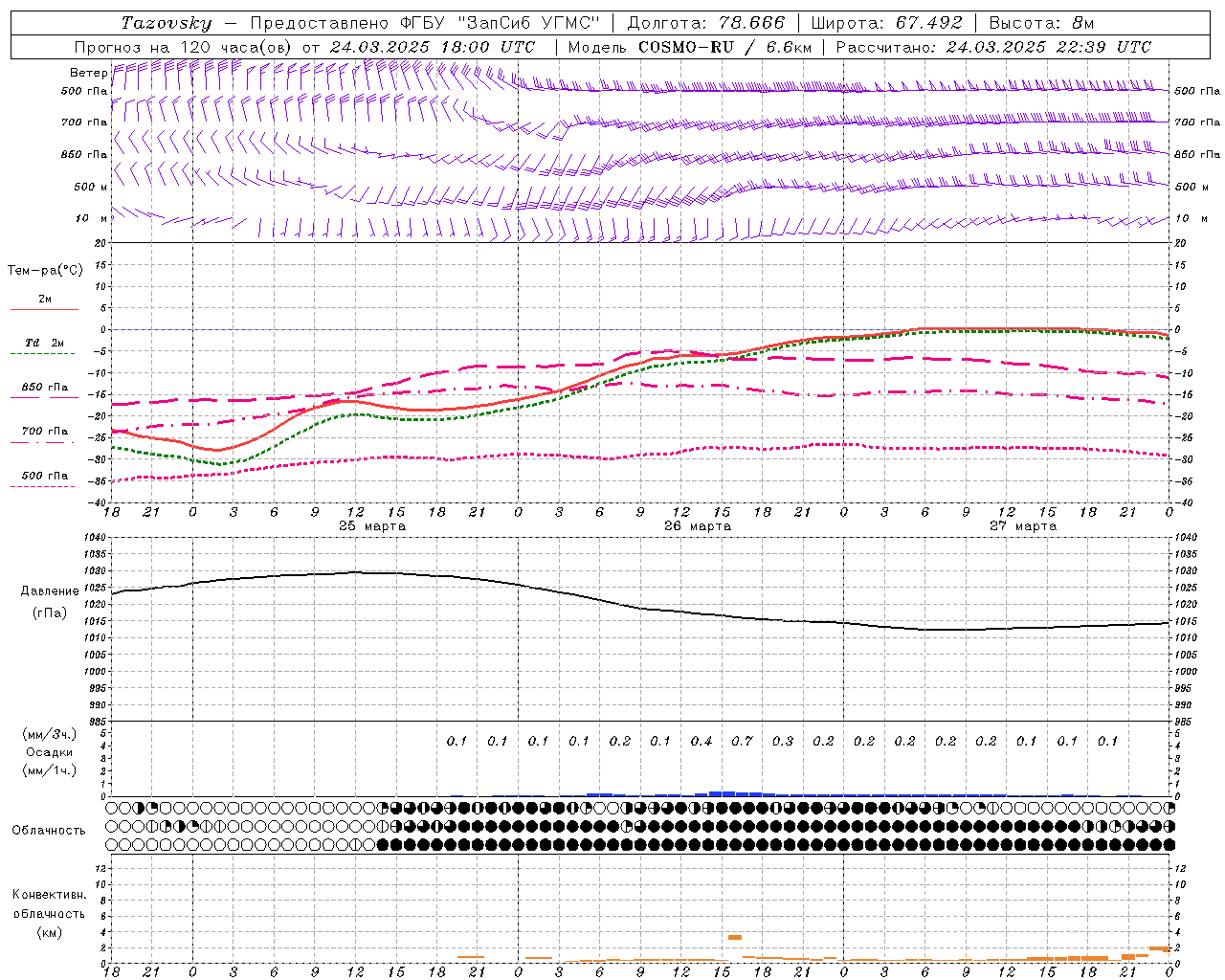Image resolution: width=1225 pixels, height=980 pixels.
Task: Click the orange convective cloud bar near 3 km
Action: (x=735, y=937)
